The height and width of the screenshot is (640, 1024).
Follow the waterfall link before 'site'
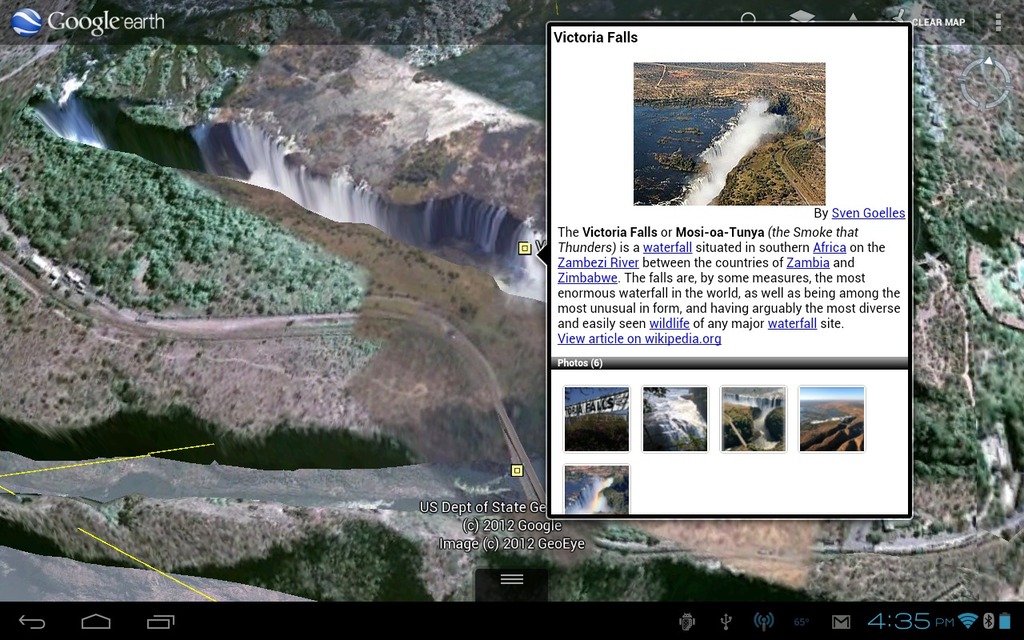click(x=792, y=323)
